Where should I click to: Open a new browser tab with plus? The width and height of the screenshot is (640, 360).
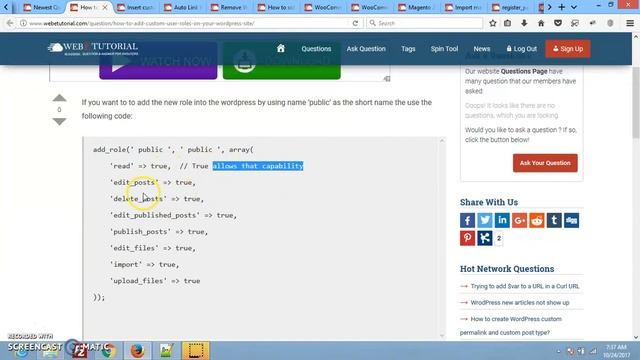562,7
